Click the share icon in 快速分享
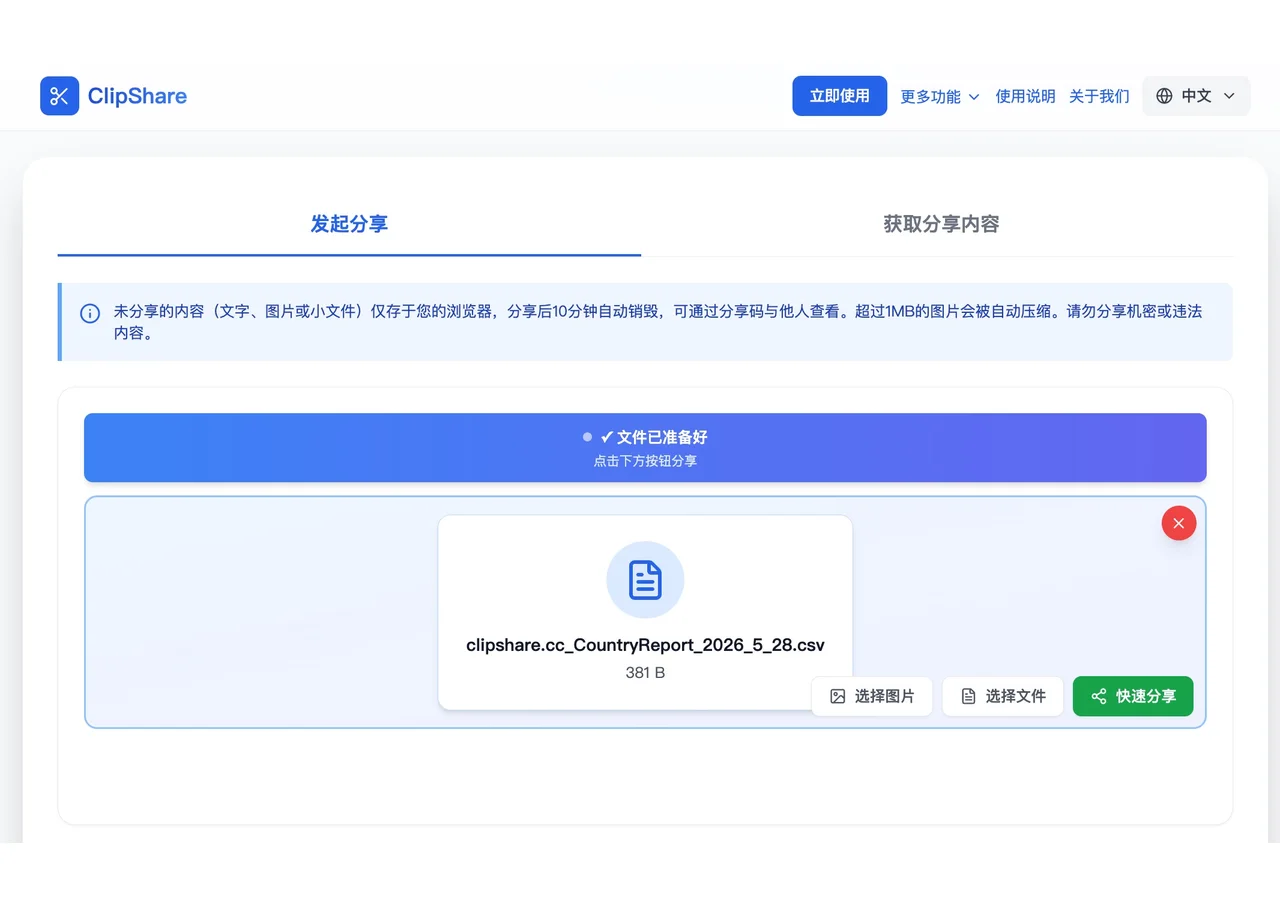 [1099, 696]
